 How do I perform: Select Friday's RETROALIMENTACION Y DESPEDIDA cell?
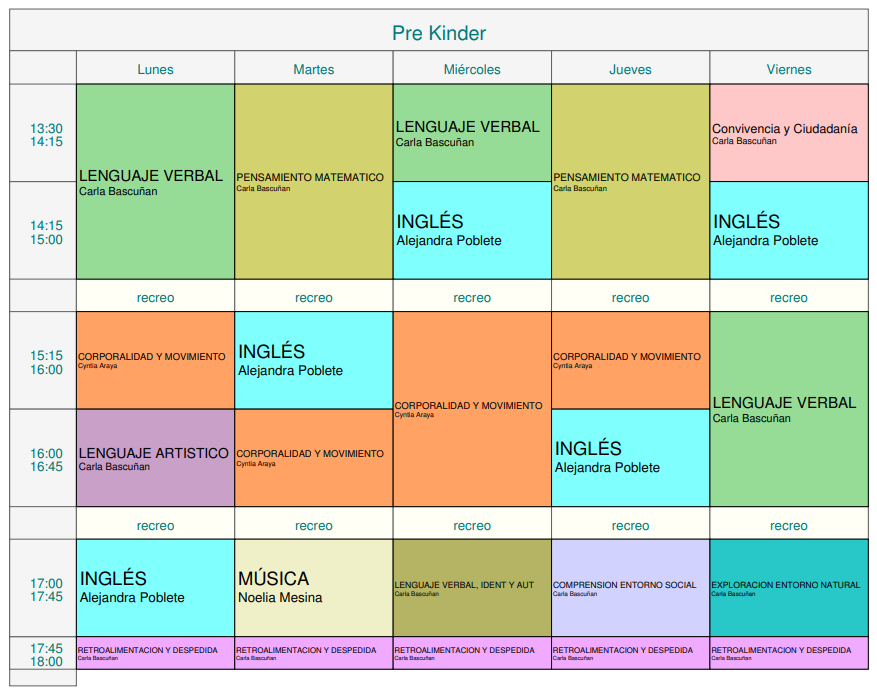click(788, 653)
